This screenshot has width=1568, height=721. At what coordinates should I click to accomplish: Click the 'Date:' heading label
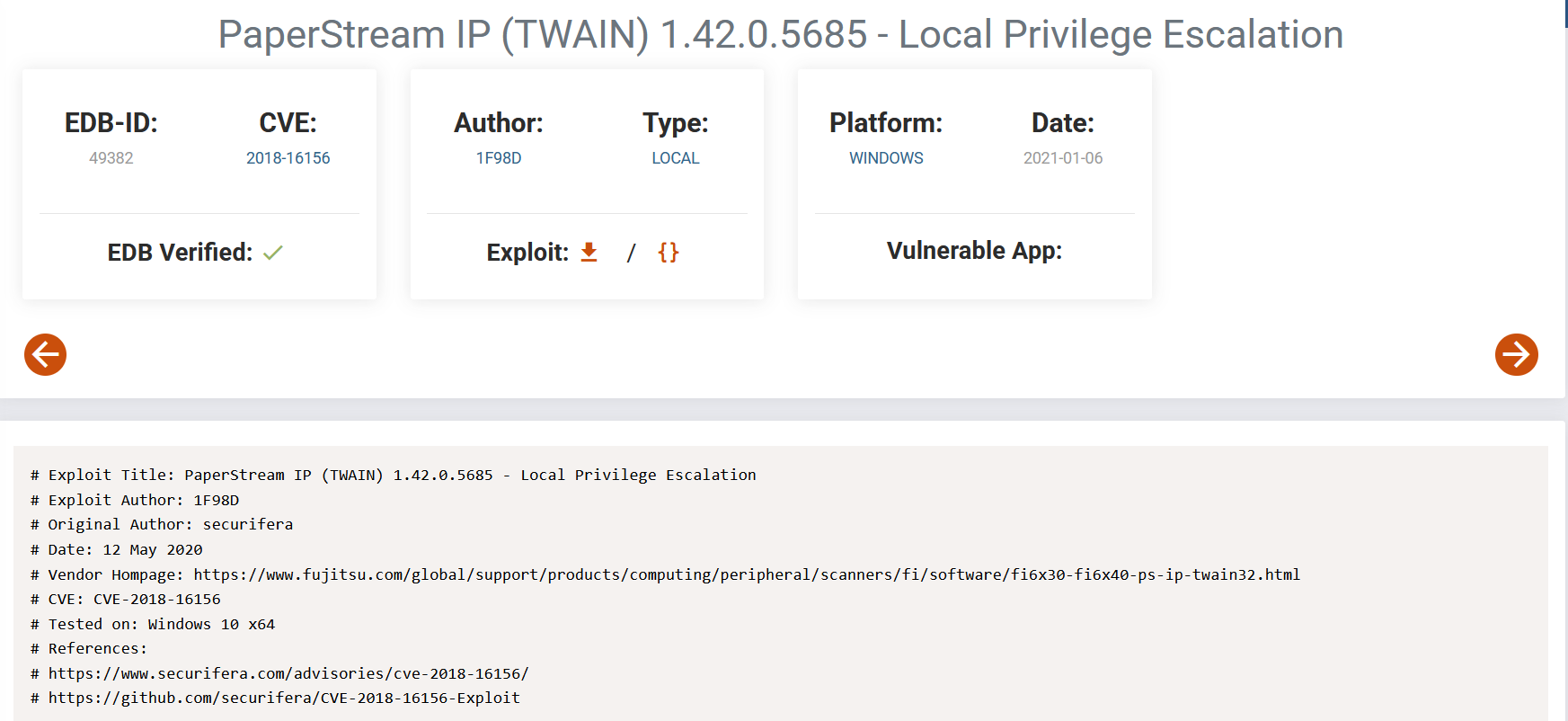click(1063, 123)
